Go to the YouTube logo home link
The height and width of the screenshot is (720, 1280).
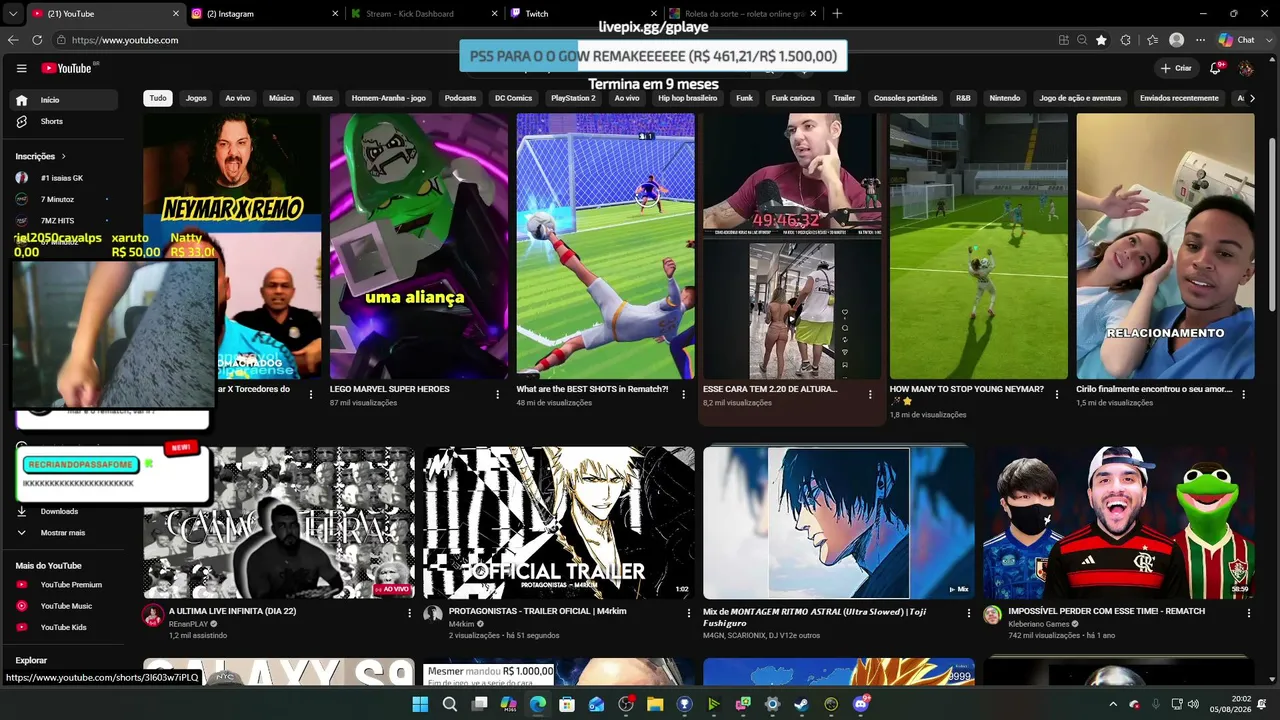[67, 68]
